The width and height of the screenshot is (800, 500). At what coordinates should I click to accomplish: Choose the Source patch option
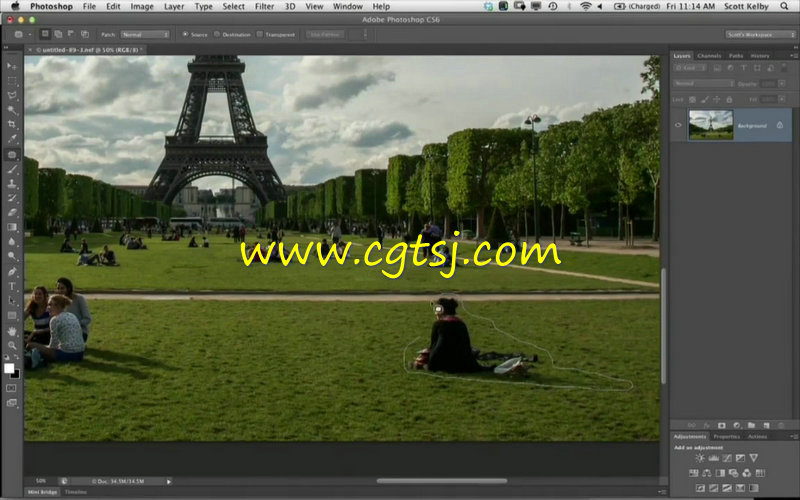click(185, 34)
